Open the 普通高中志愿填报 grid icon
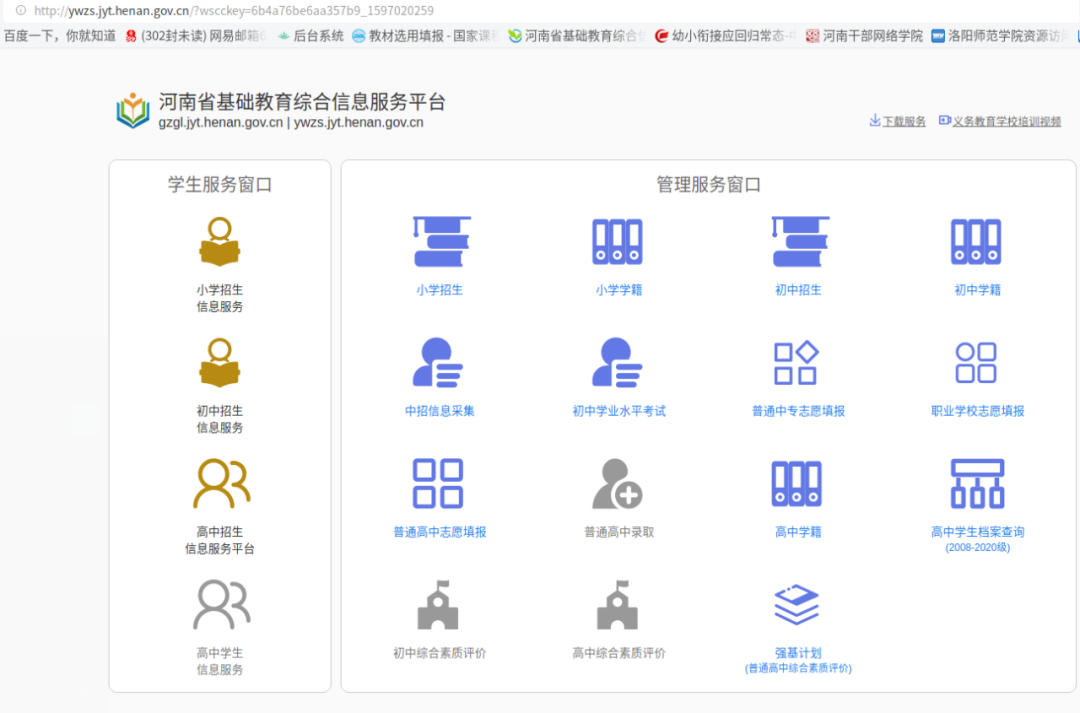1080x713 pixels. coord(438,484)
